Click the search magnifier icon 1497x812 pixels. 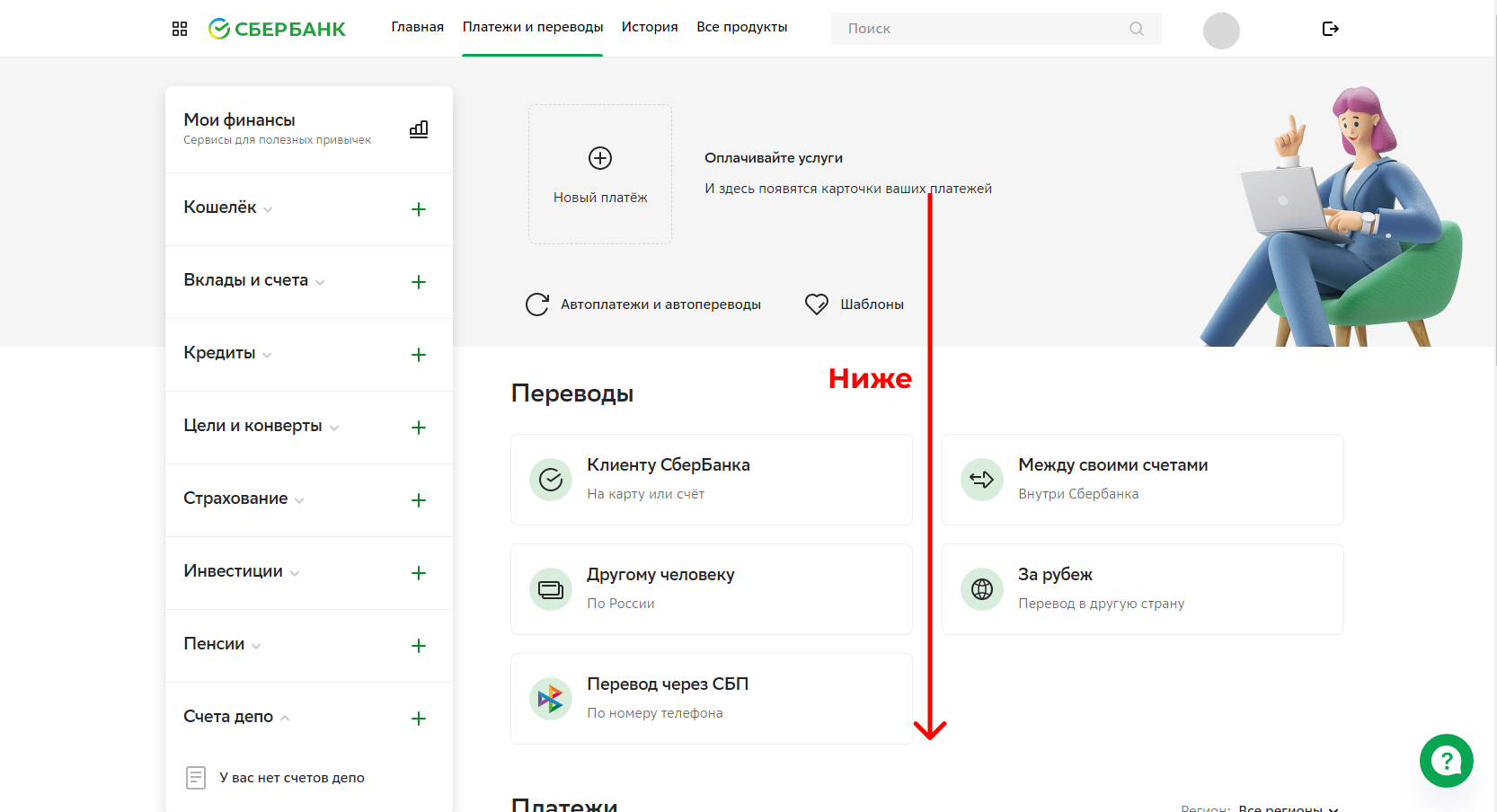click(1137, 29)
